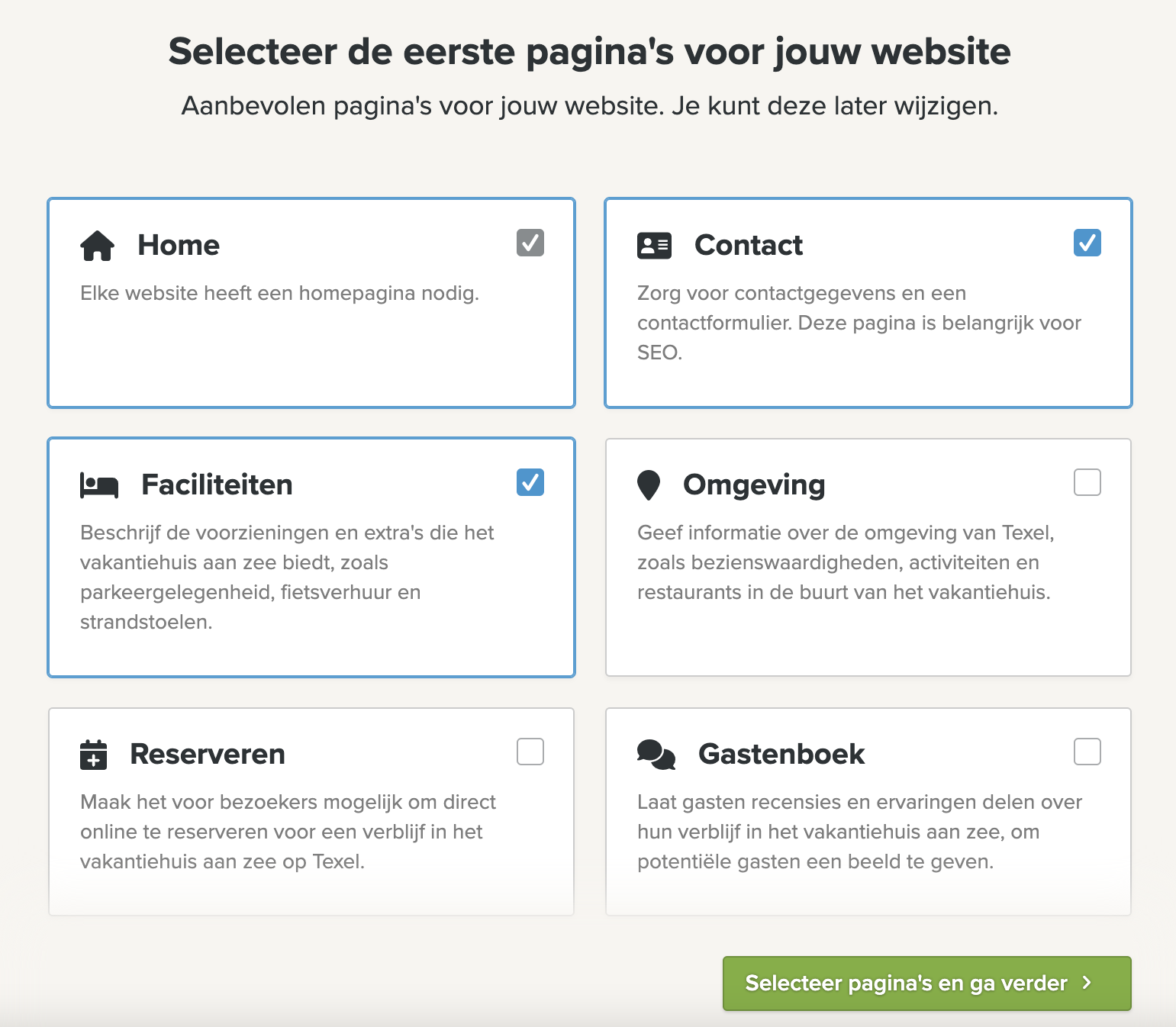The height and width of the screenshot is (1027, 1176).
Task: Click the map pin icon beside Omgeving
Action: [x=649, y=485]
